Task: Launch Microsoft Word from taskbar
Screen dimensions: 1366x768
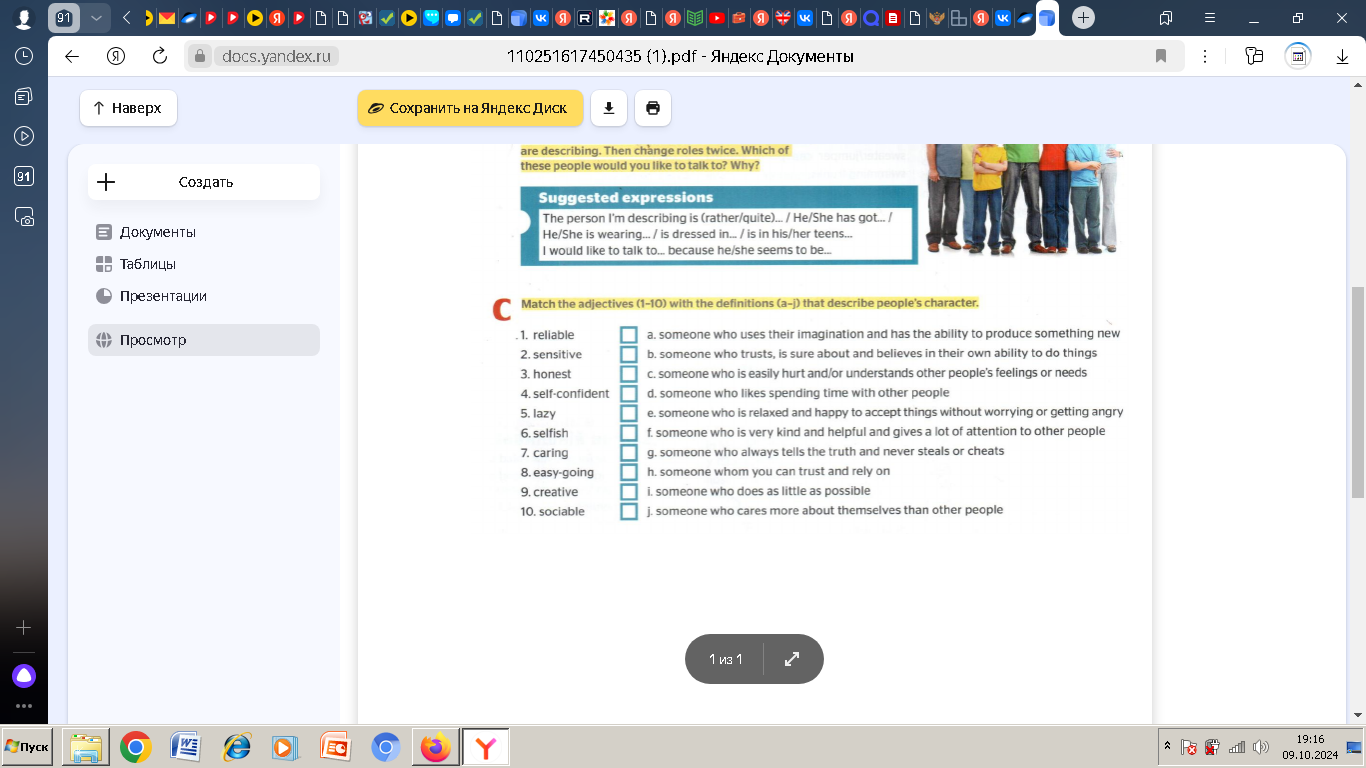Action: (x=185, y=747)
